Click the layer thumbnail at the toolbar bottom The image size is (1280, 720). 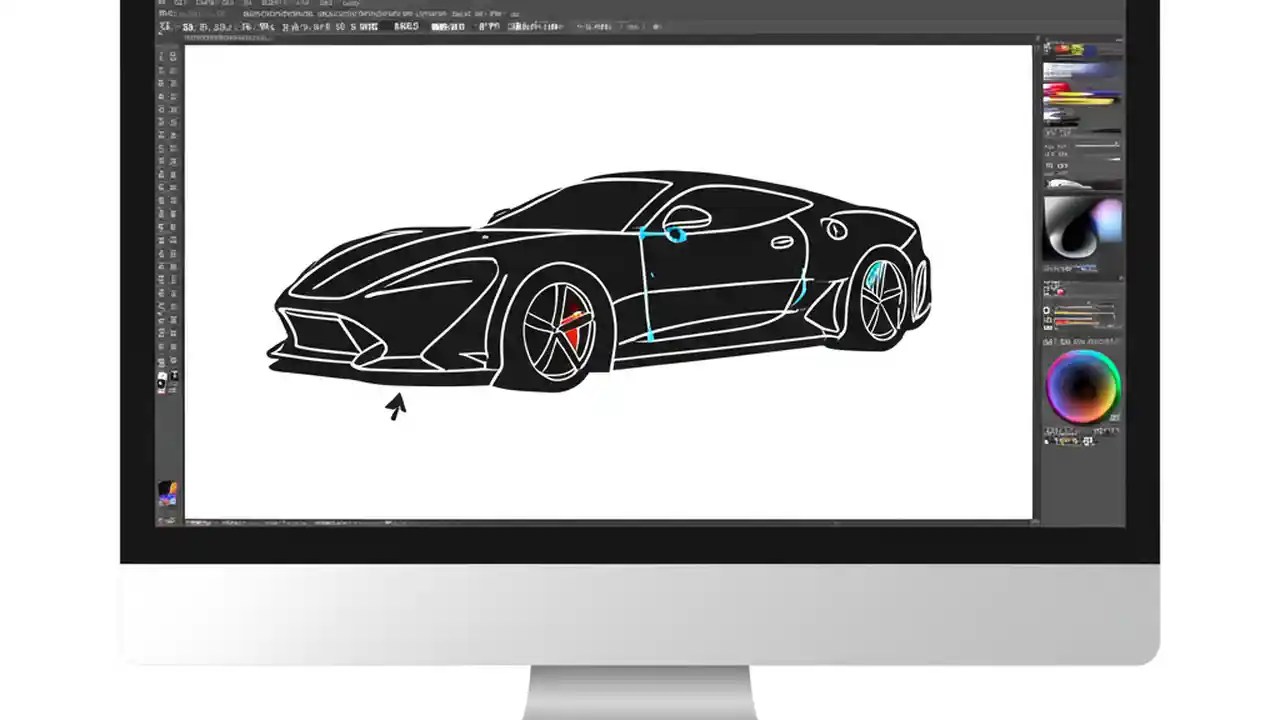click(168, 490)
